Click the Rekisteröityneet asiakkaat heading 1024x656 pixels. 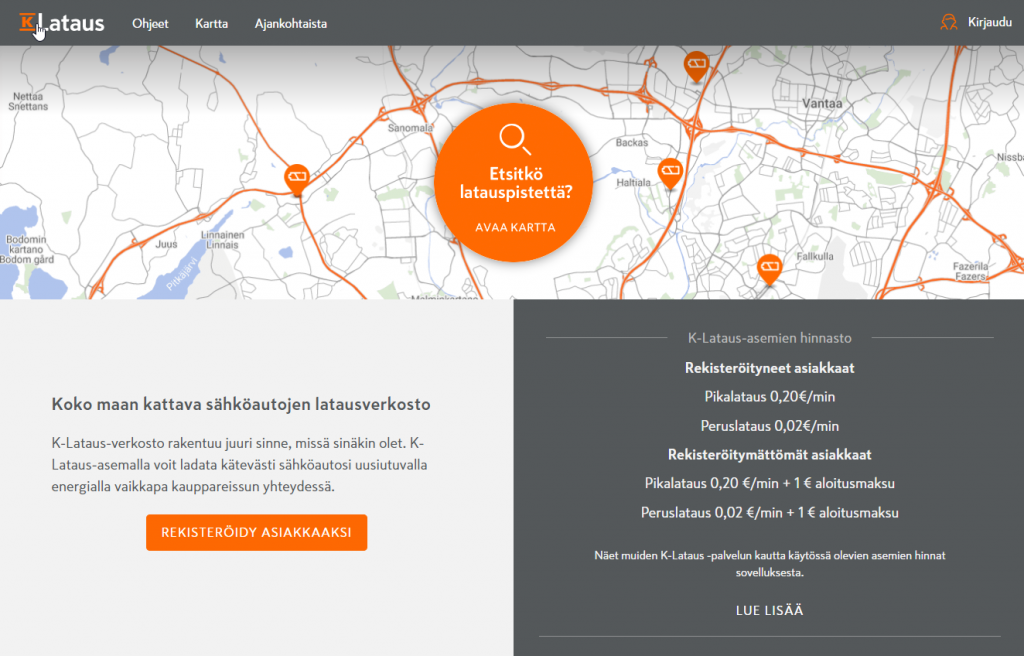pyautogui.click(x=769, y=368)
